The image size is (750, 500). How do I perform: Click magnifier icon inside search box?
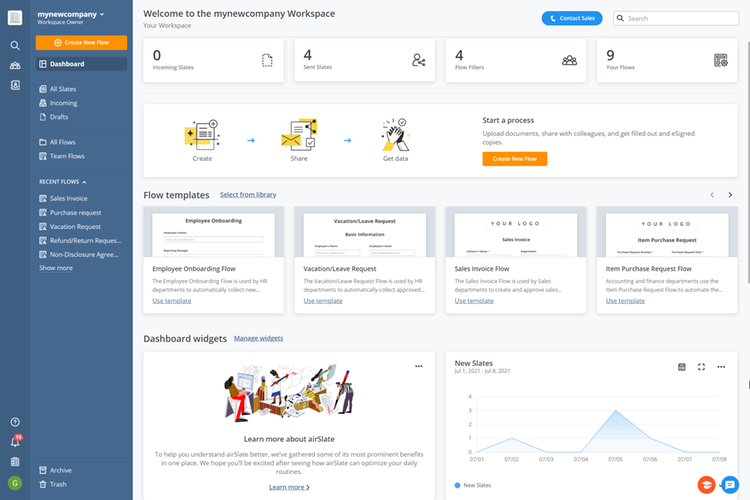tap(620, 18)
